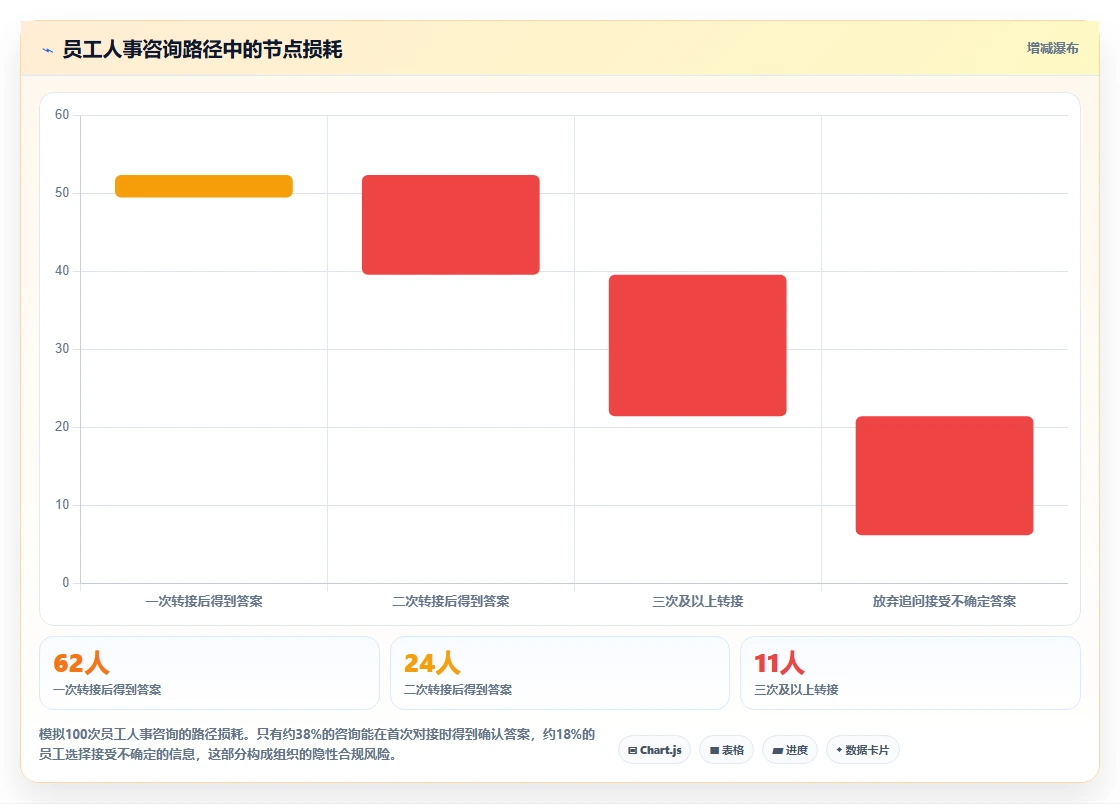This screenshot has height=804, width=1120.
Task: Click x-axis label 放弃追问接受不确定答案
Action: coord(944,601)
